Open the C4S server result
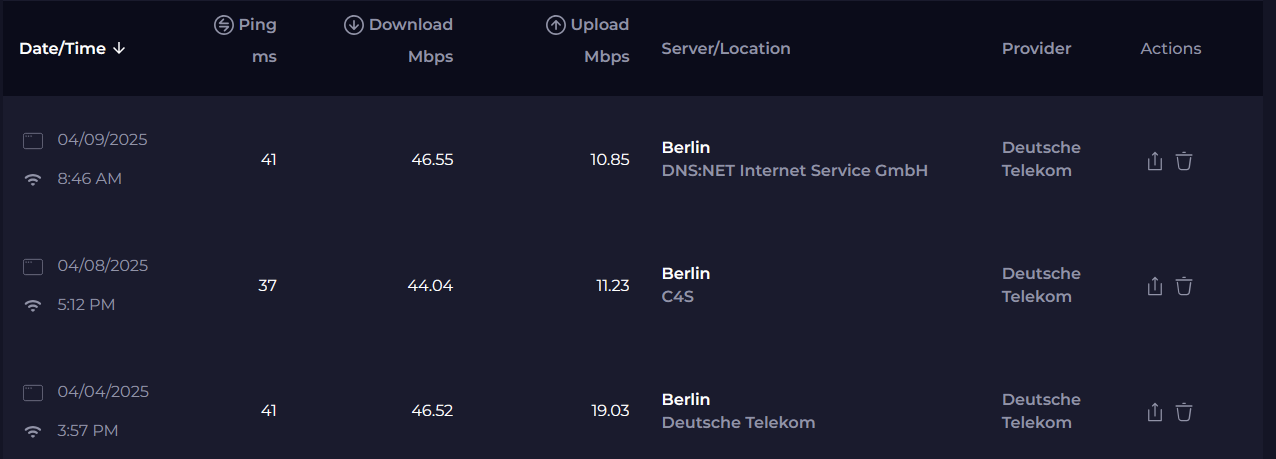The height and width of the screenshot is (459, 1276). pos(678,297)
